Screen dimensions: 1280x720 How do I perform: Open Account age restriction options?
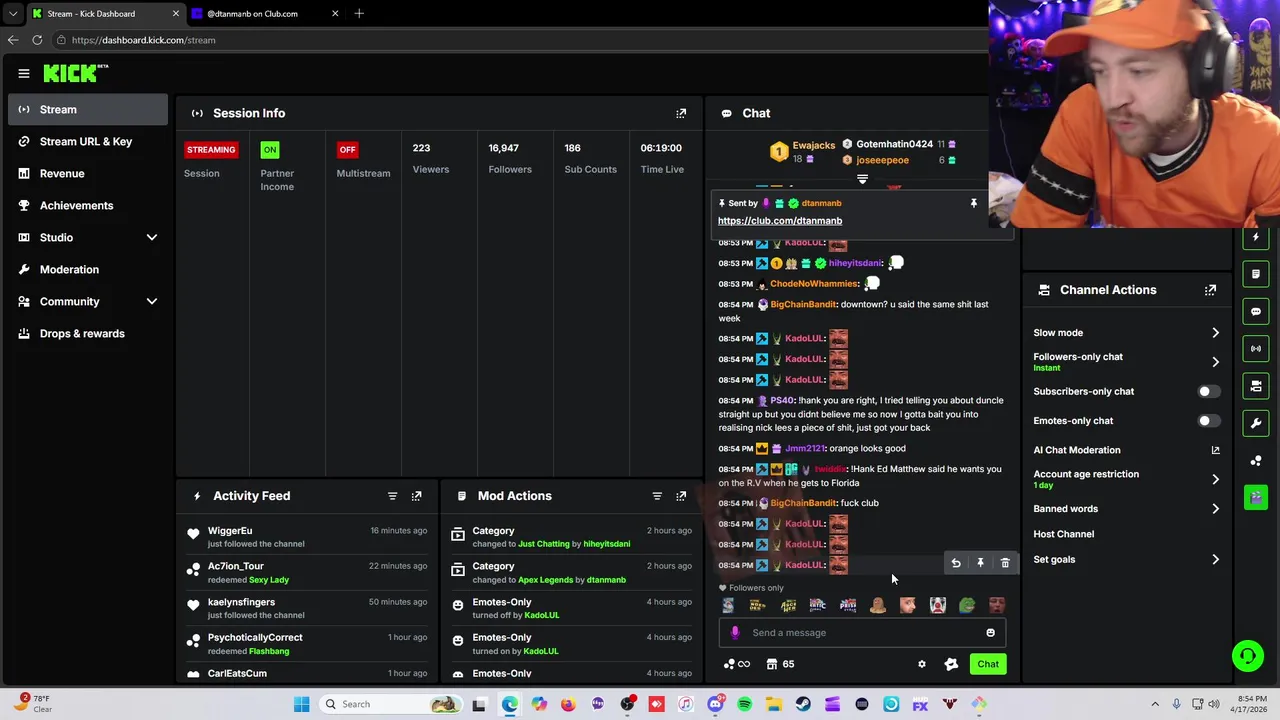[1127, 479]
